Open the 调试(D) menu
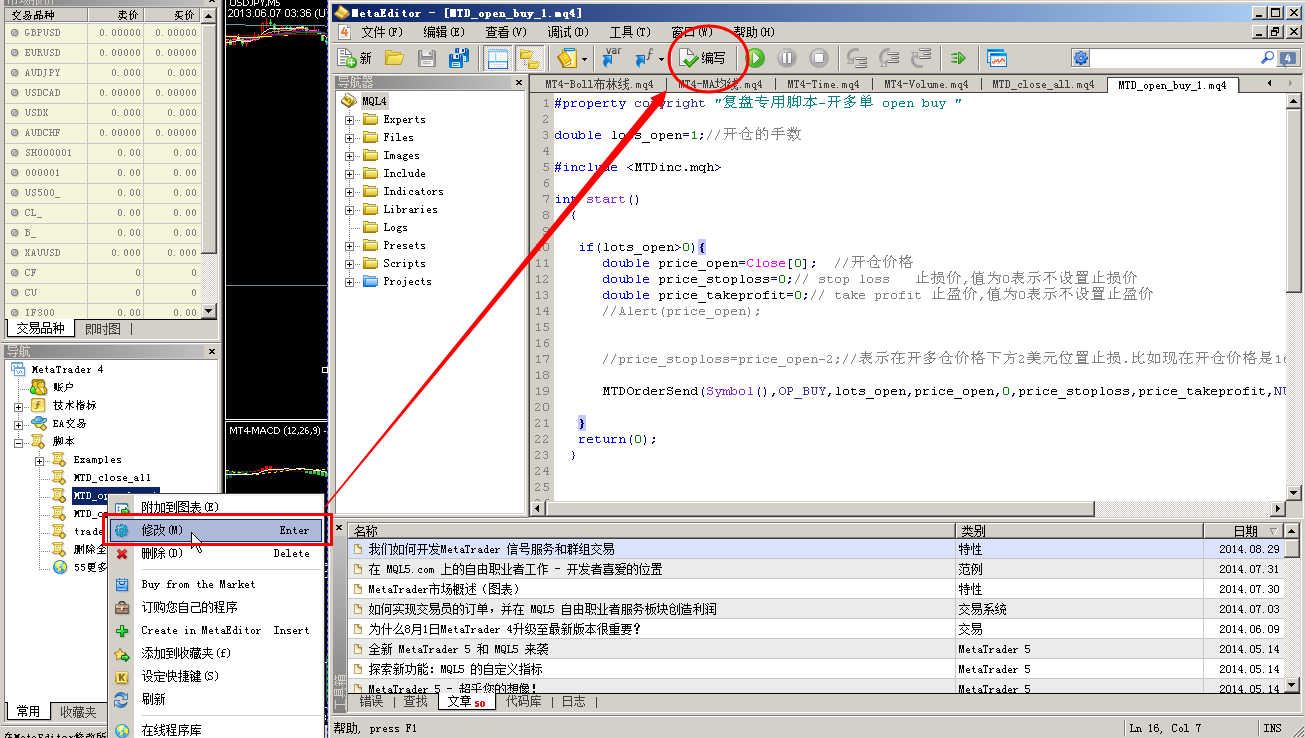This screenshot has height=738, width=1305. [568, 32]
